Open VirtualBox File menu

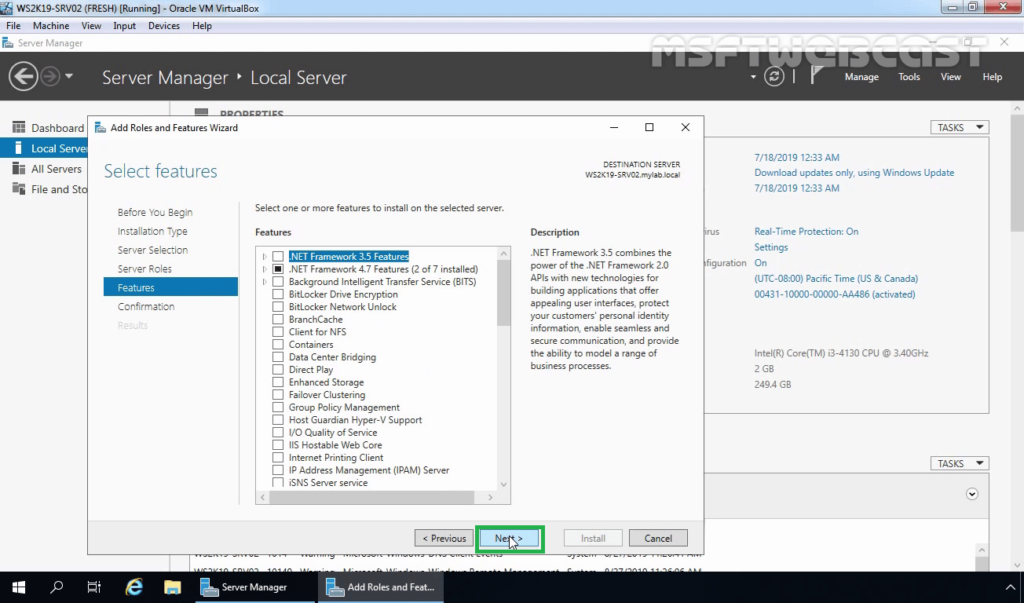coord(13,25)
